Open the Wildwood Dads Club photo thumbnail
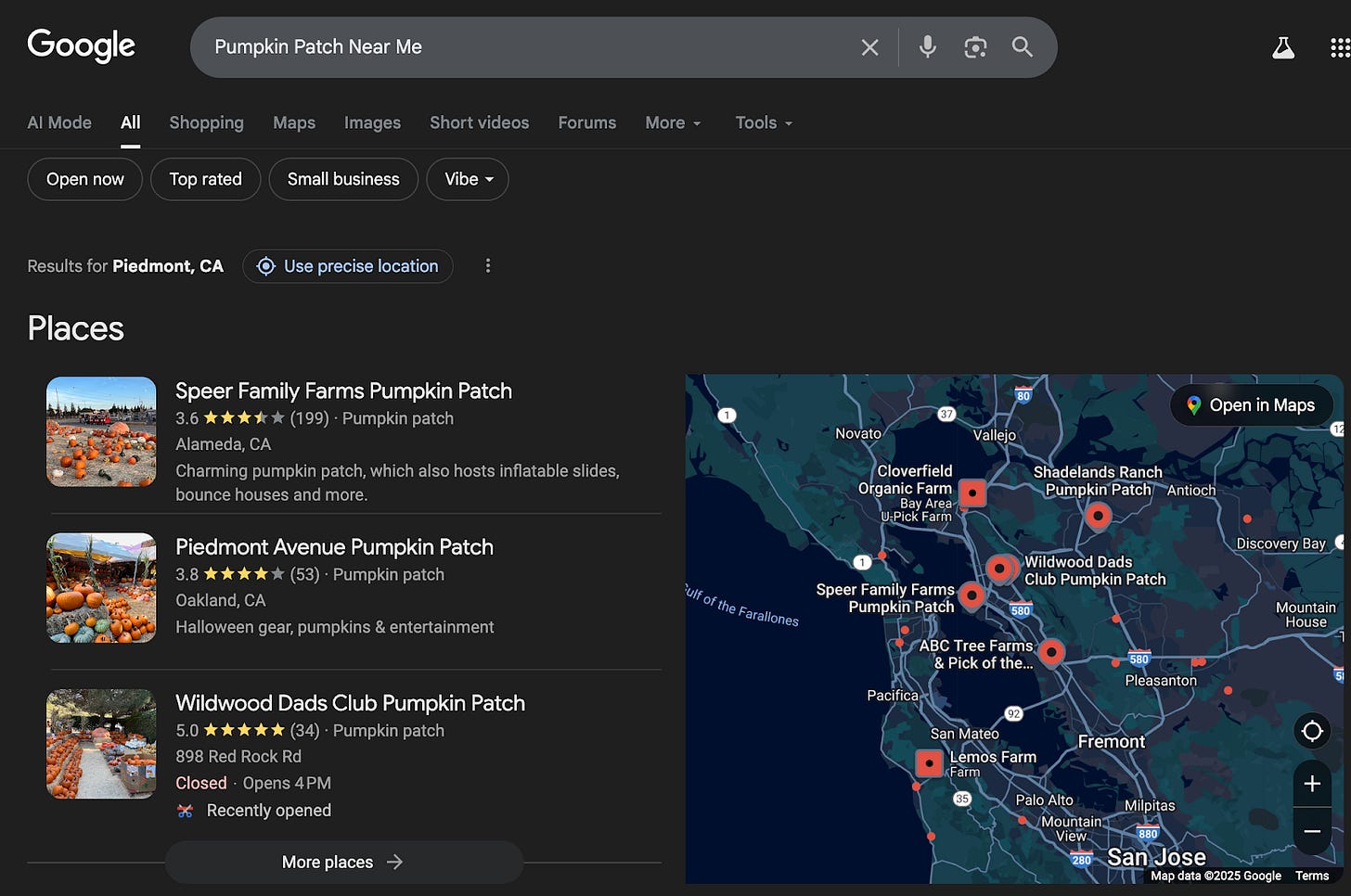Image resolution: width=1351 pixels, height=896 pixels. (x=101, y=743)
